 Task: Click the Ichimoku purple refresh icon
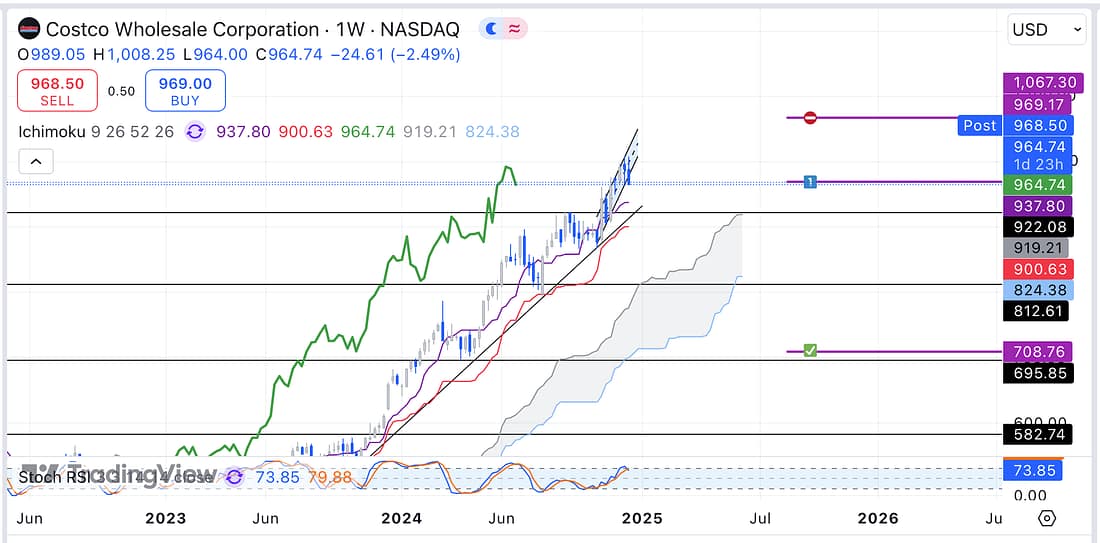[x=195, y=132]
